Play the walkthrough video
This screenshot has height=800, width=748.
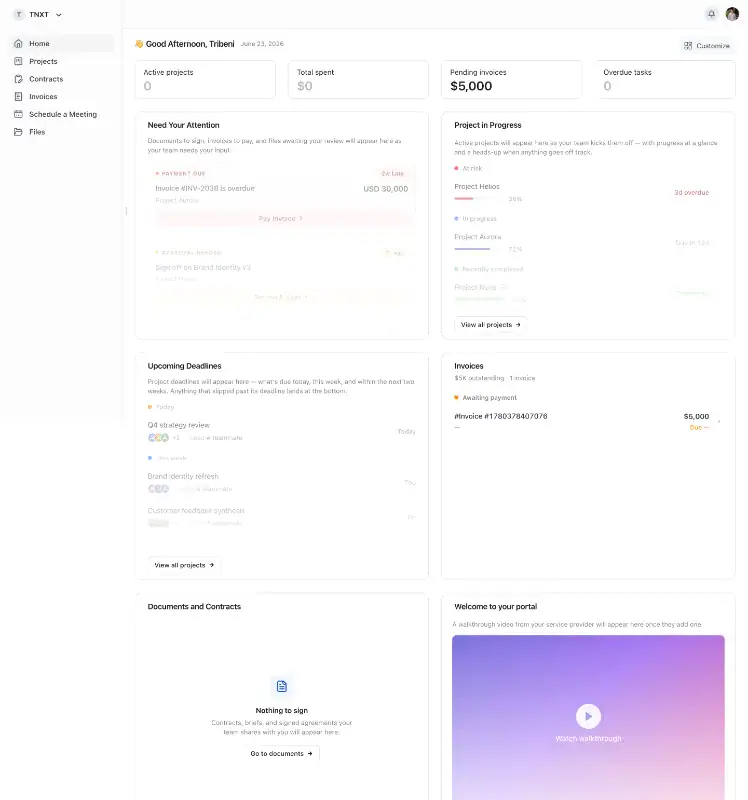click(588, 716)
